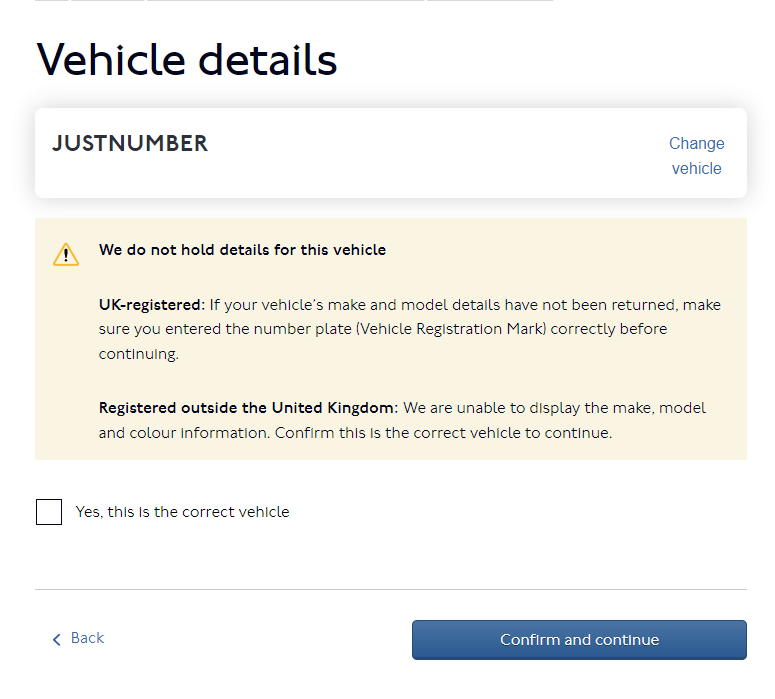Click the 'Yes, this is the correct vehicle' label
Viewport: 775px width, 699px height.
(x=182, y=512)
